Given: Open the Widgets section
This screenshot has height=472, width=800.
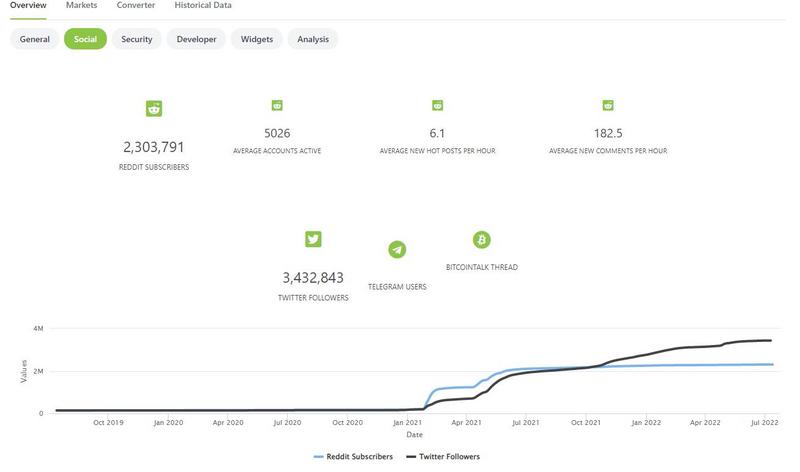Looking at the screenshot, I should (x=255, y=39).
